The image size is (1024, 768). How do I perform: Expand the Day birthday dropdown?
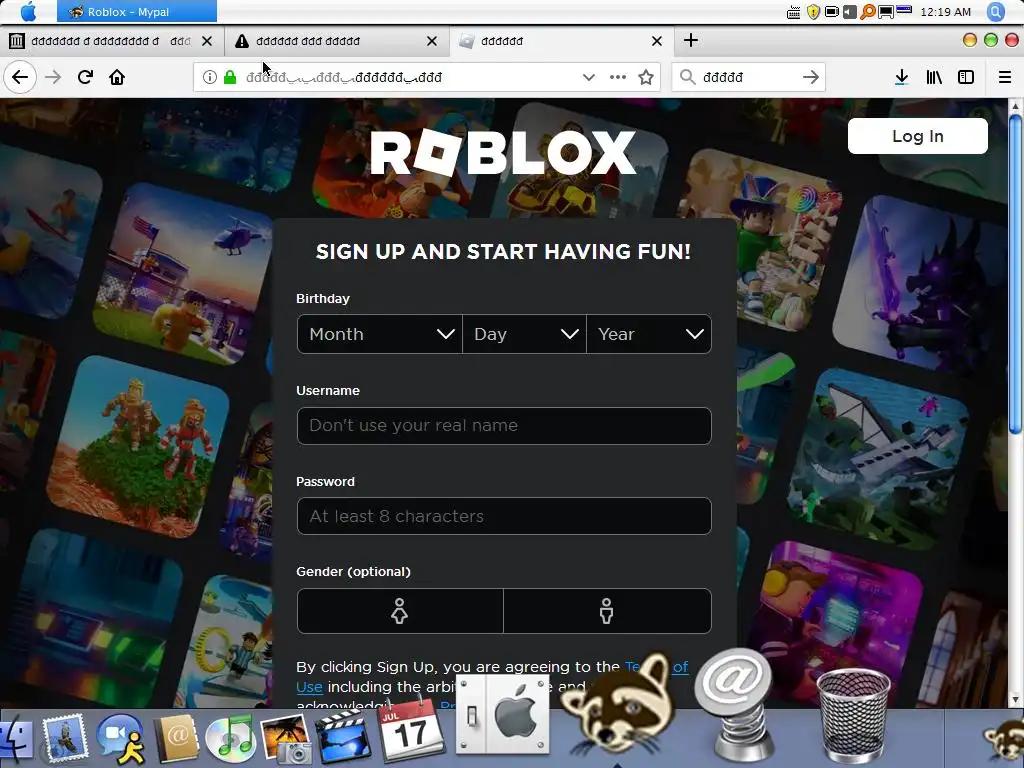(524, 334)
